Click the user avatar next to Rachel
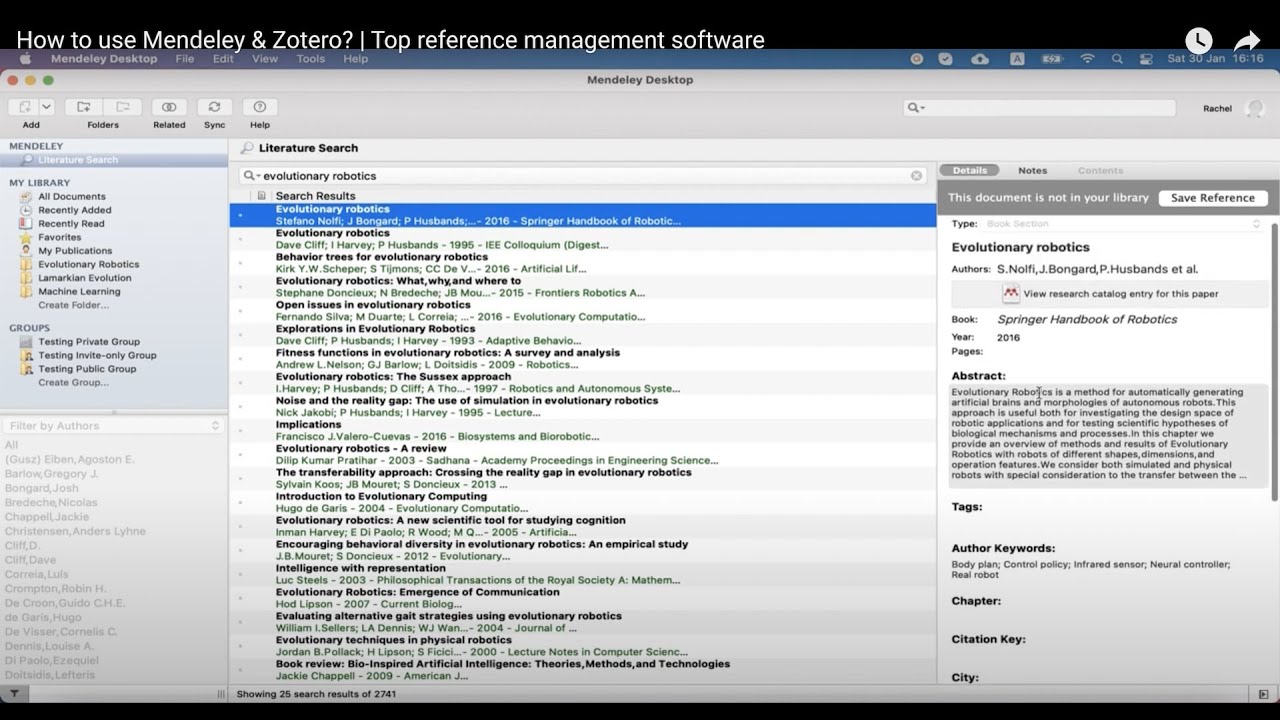Screen dimensions: 1280x720 point(1254,108)
